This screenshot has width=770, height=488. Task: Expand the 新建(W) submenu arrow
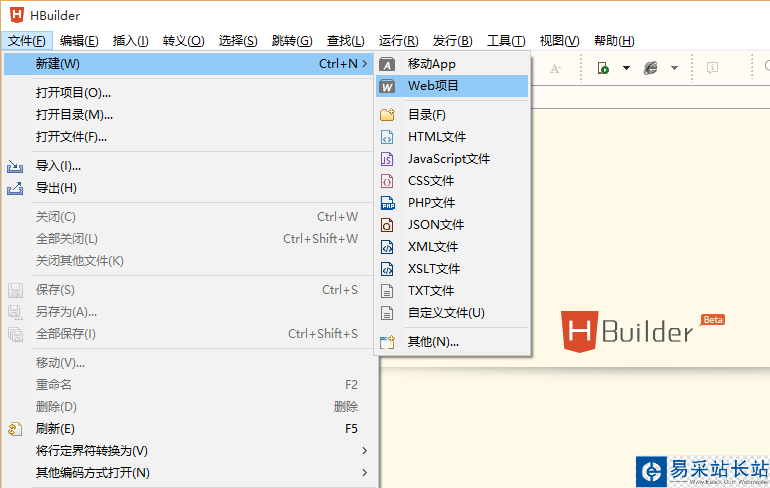coord(364,64)
